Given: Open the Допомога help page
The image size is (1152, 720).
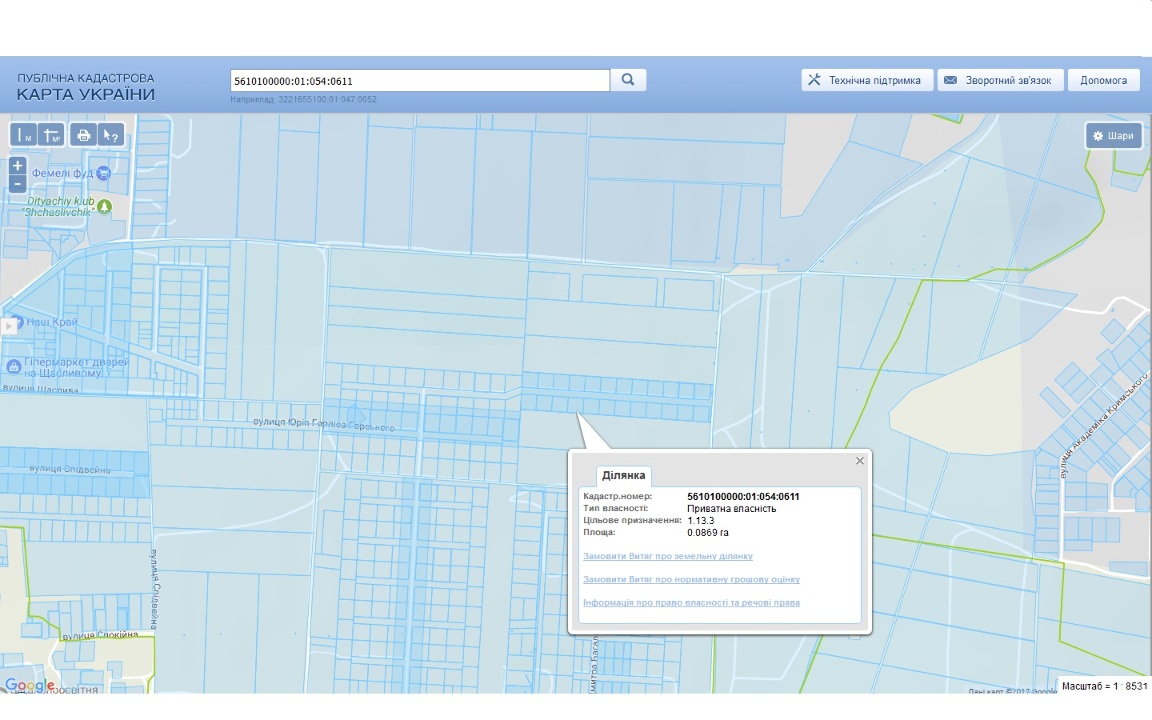Looking at the screenshot, I should point(1104,80).
